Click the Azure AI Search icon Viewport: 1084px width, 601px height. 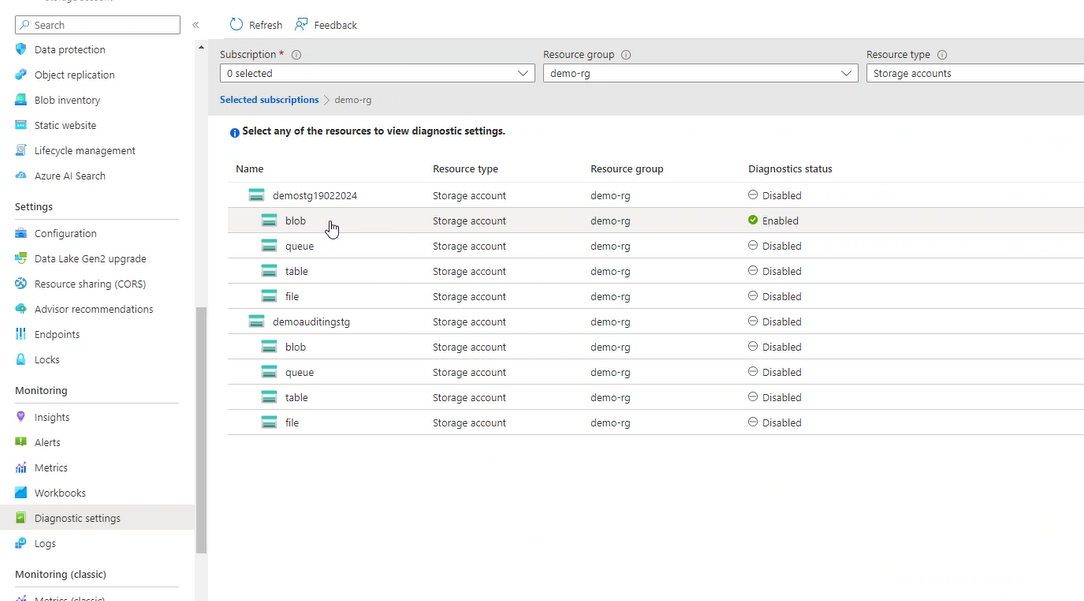click(21, 176)
